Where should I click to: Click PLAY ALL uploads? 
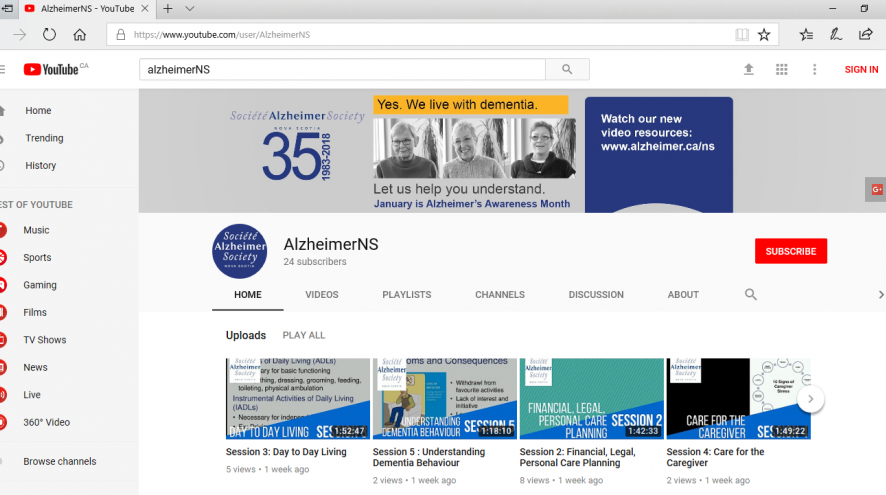click(303, 335)
